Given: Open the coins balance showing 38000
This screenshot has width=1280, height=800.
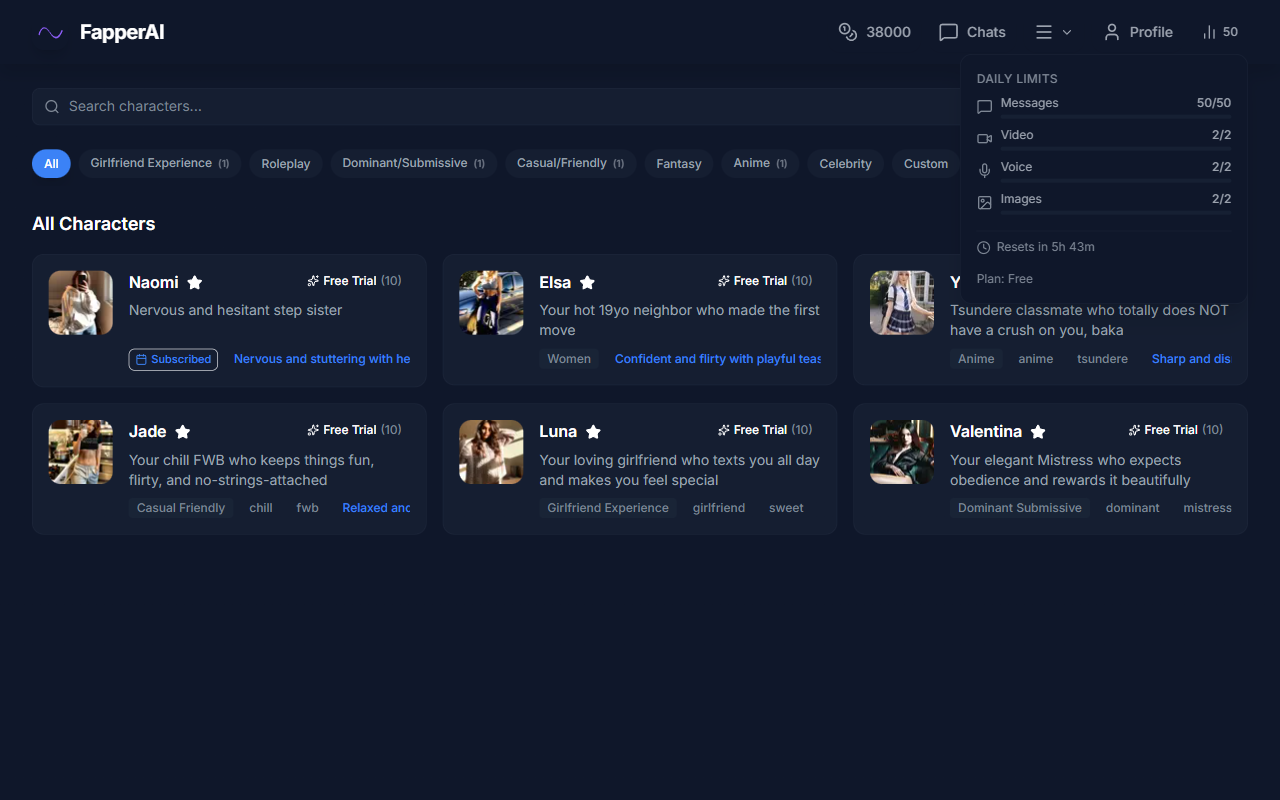Looking at the screenshot, I should tap(874, 32).
